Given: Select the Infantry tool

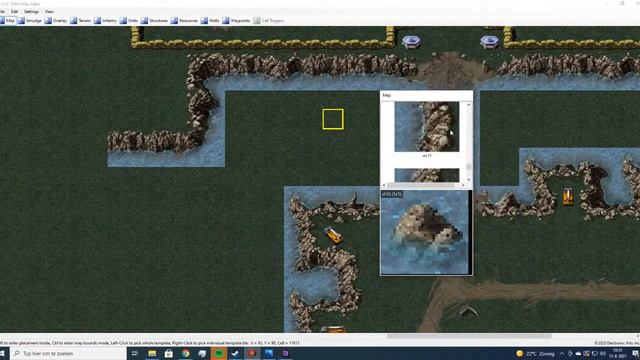Looking at the screenshot, I should (105, 20).
